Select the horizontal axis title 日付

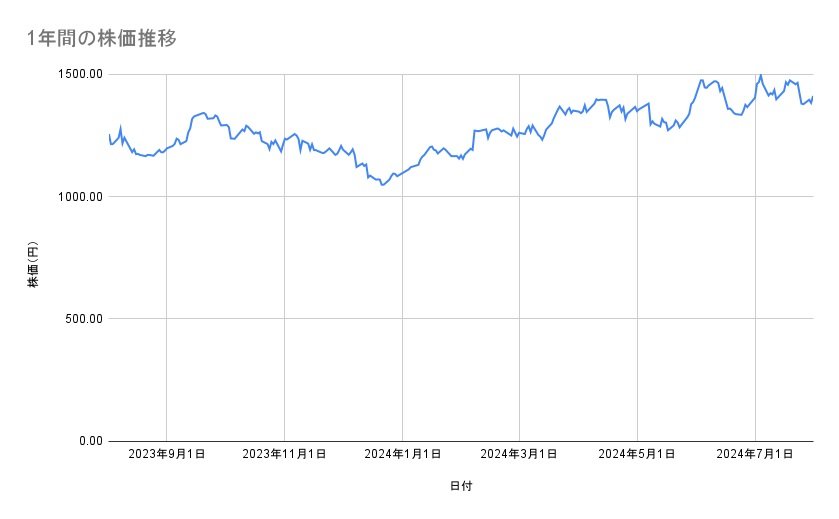[x=461, y=486]
